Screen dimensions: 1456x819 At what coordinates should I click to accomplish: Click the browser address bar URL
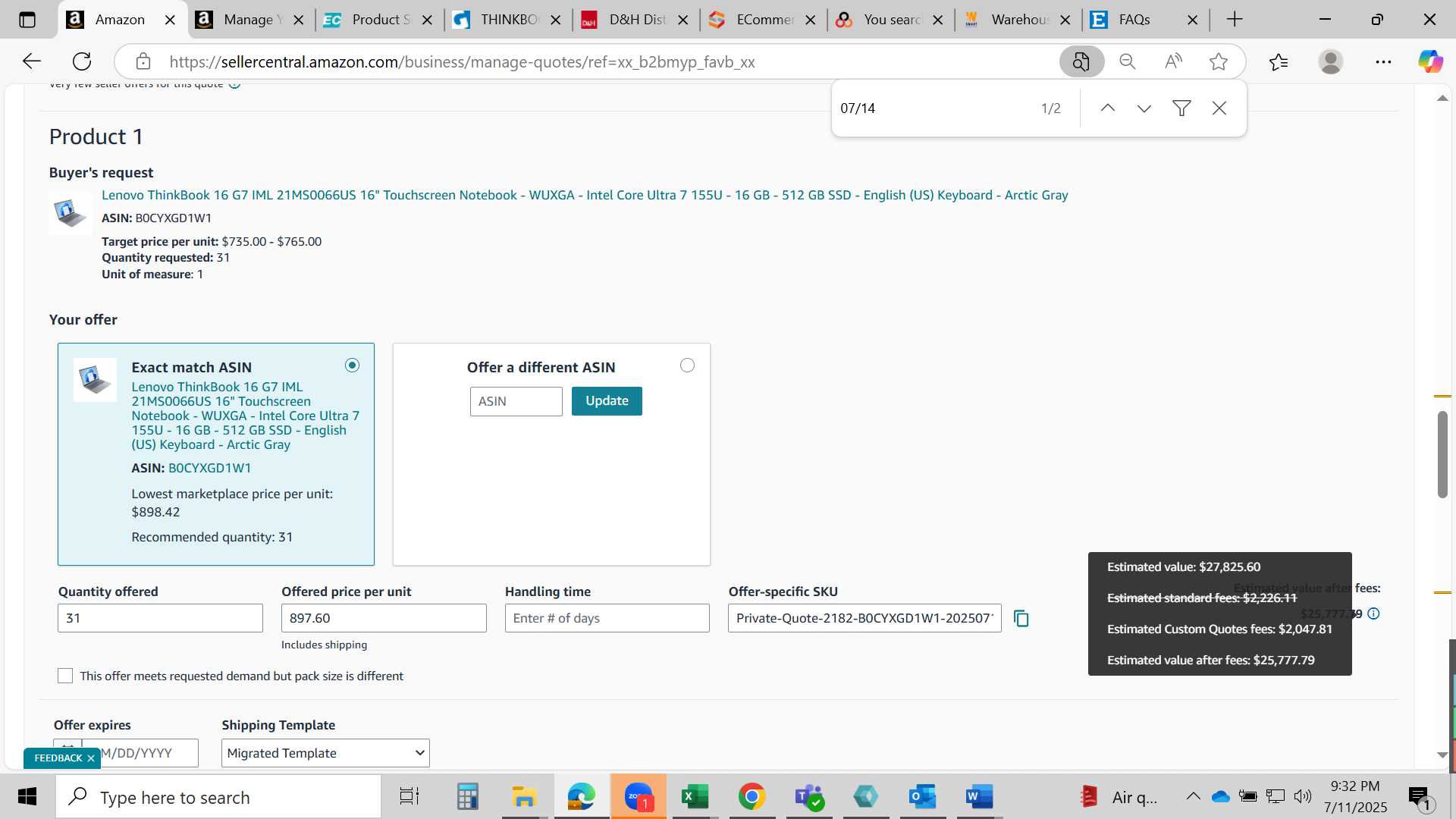click(x=463, y=61)
